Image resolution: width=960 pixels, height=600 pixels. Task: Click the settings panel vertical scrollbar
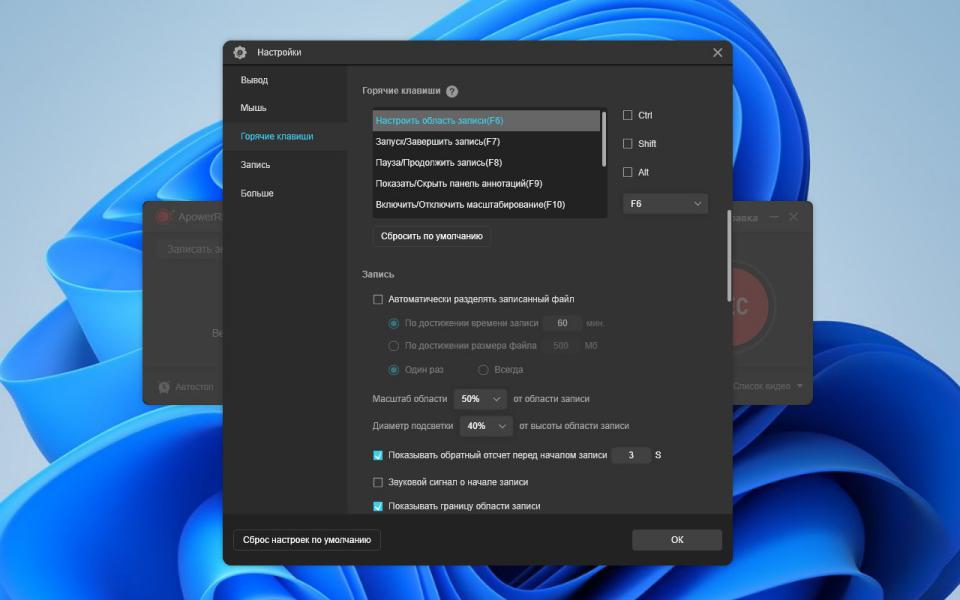729,255
